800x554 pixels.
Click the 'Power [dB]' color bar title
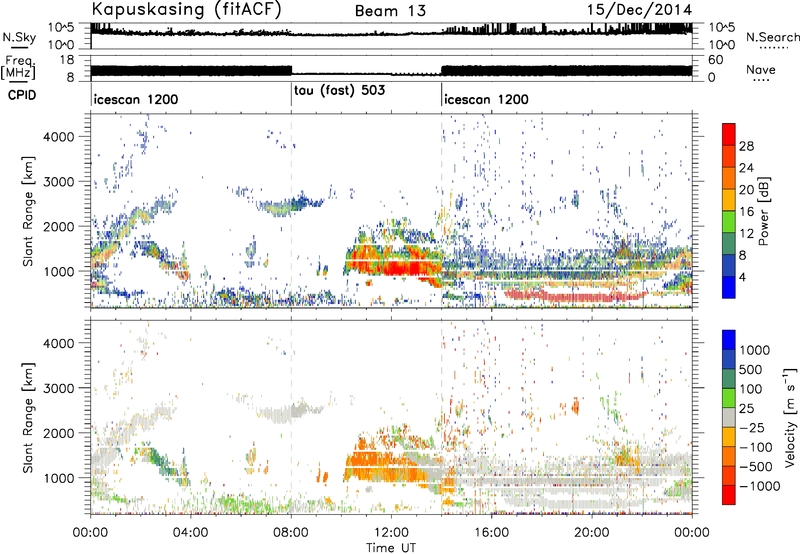tap(763, 211)
